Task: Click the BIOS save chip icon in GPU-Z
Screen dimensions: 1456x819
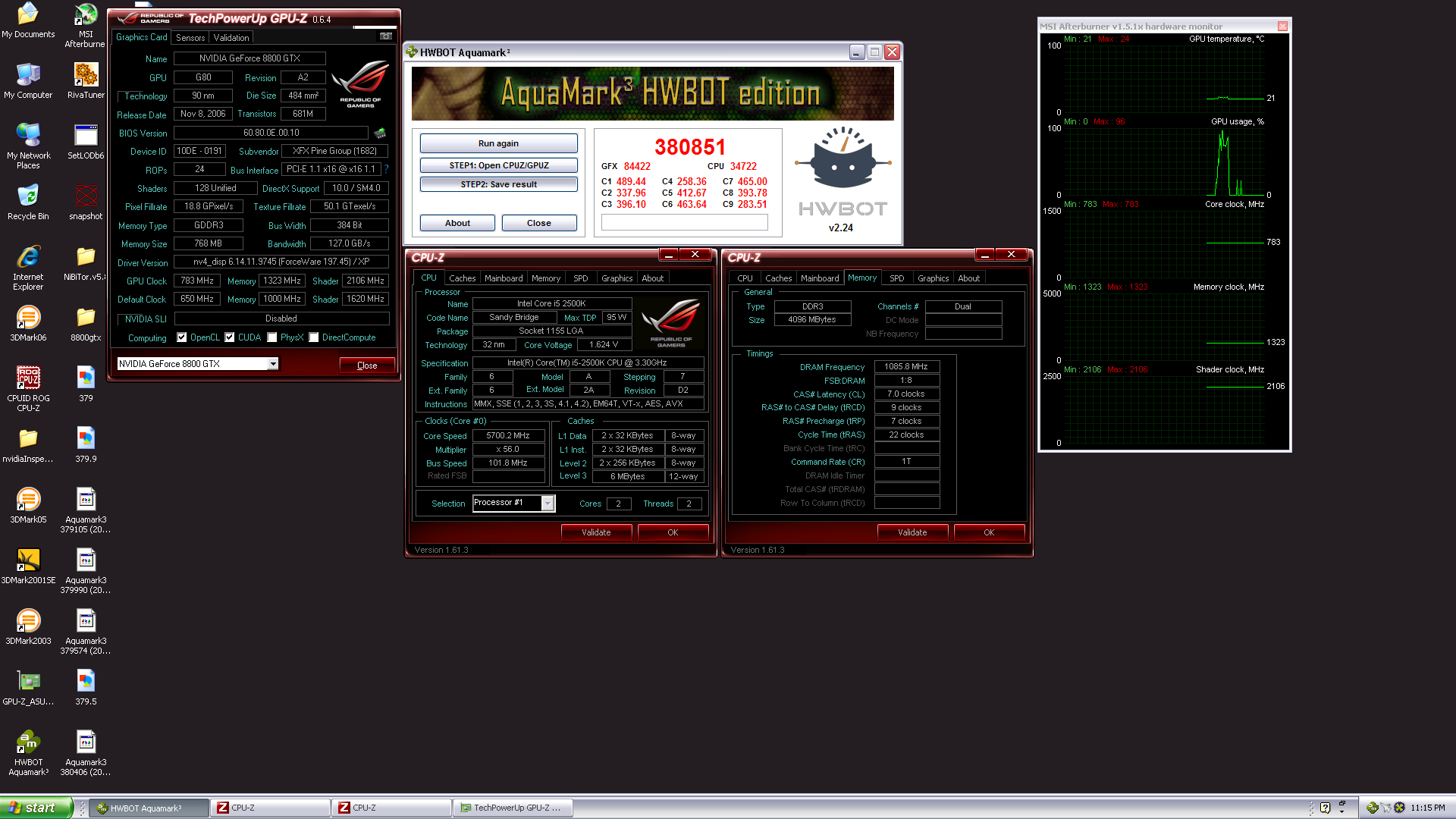Action: point(380,133)
